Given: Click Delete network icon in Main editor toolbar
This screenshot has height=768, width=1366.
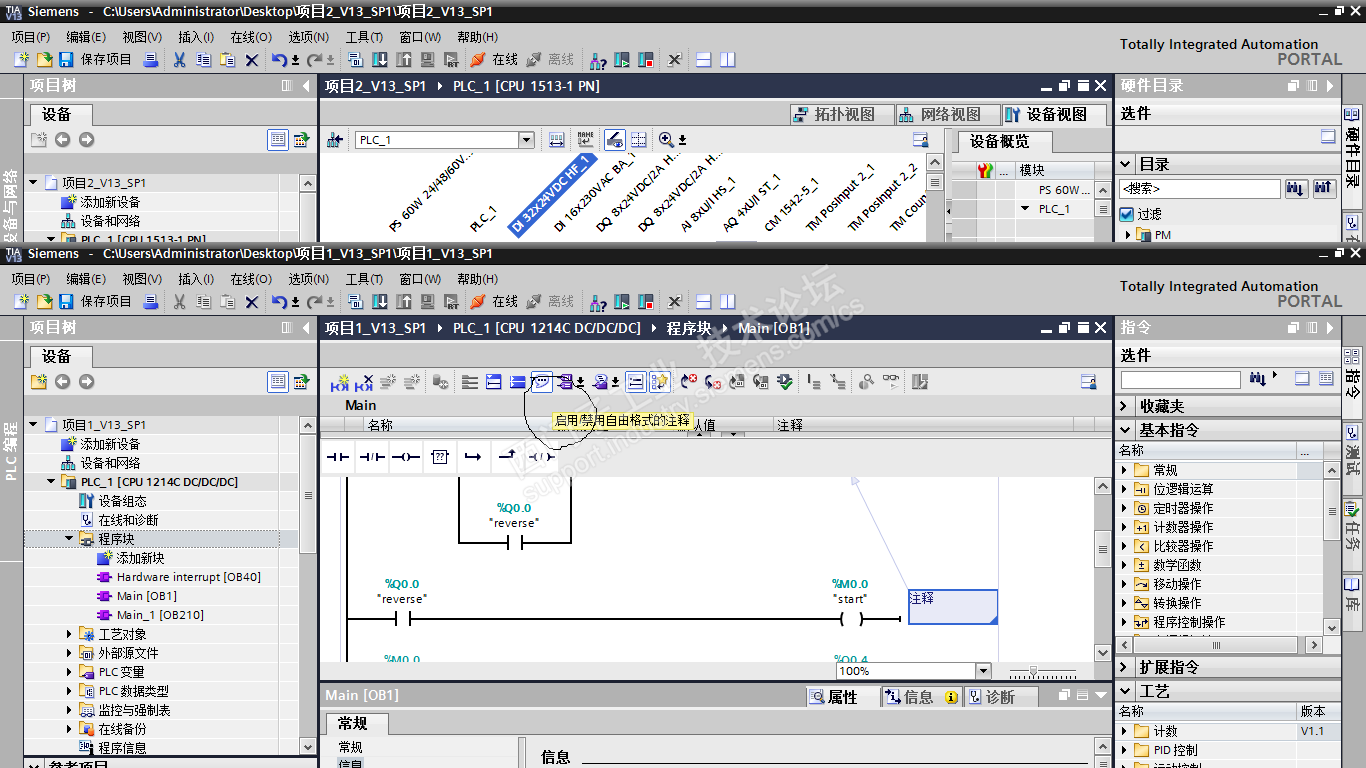Looking at the screenshot, I should pyautogui.click(x=364, y=382).
